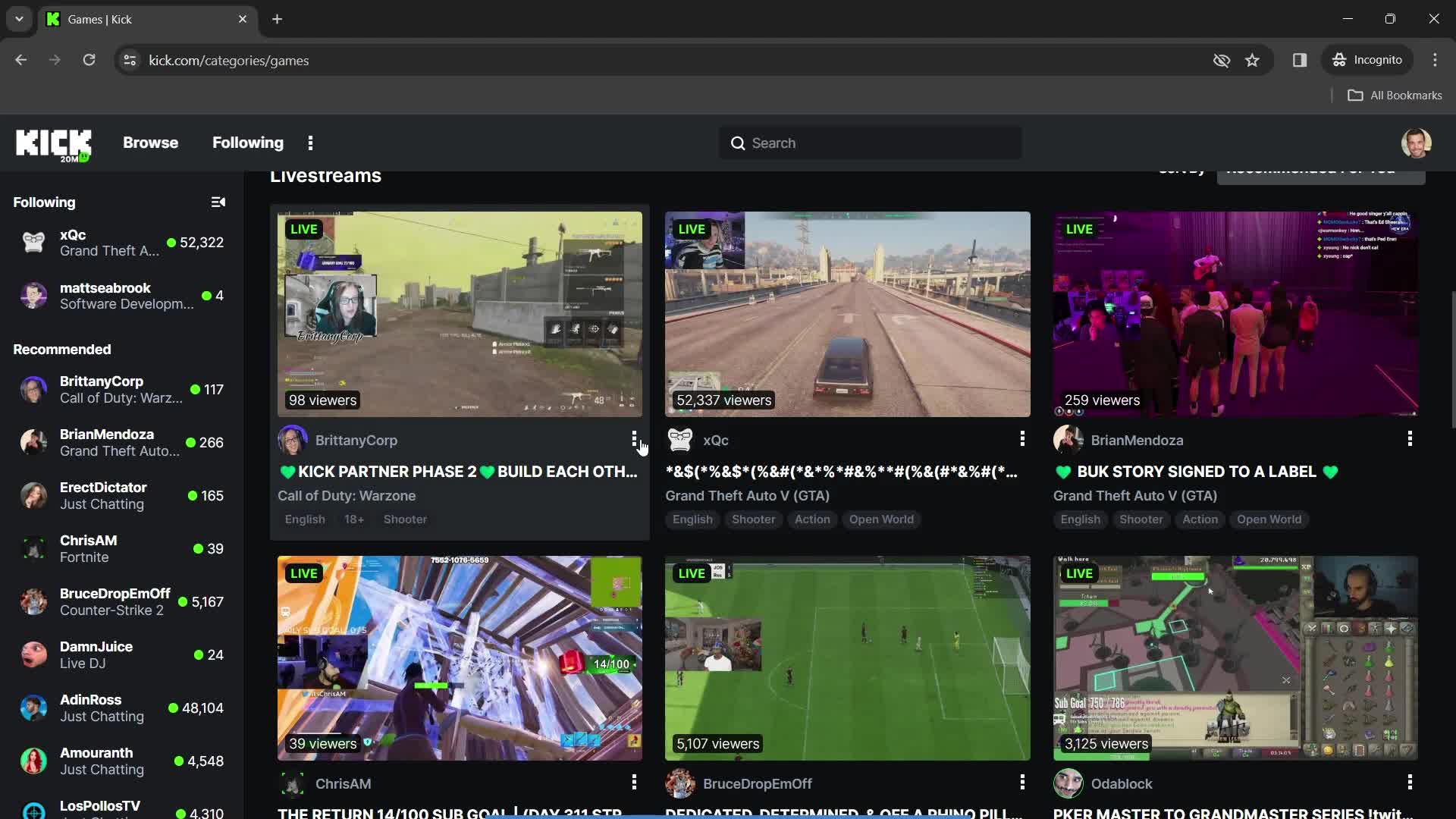The width and height of the screenshot is (1456, 819).
Task: Open options menu for BrittanyCorp stream
Action: (x=634, y=439)
